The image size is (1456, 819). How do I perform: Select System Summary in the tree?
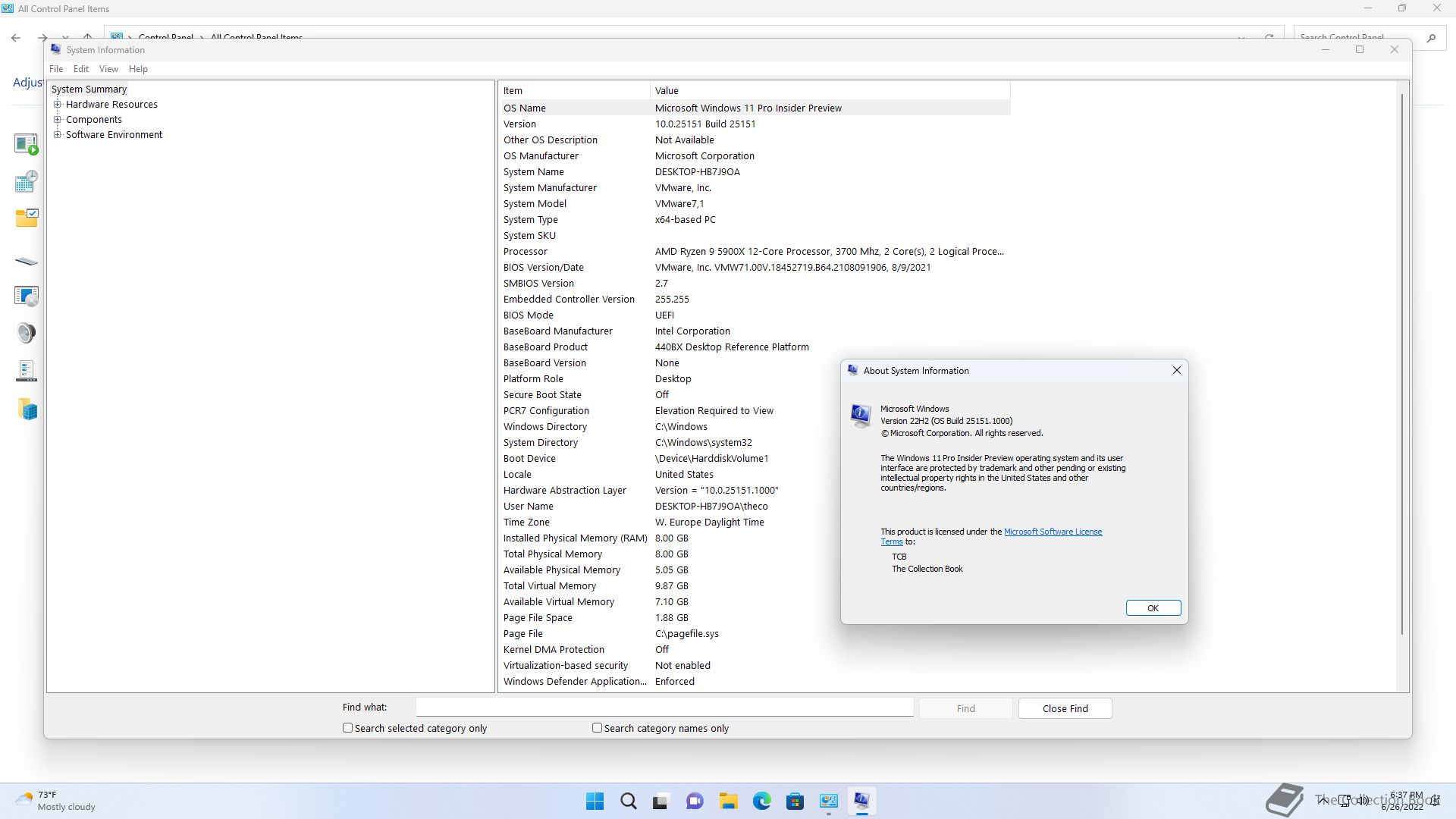pos(89,89)
